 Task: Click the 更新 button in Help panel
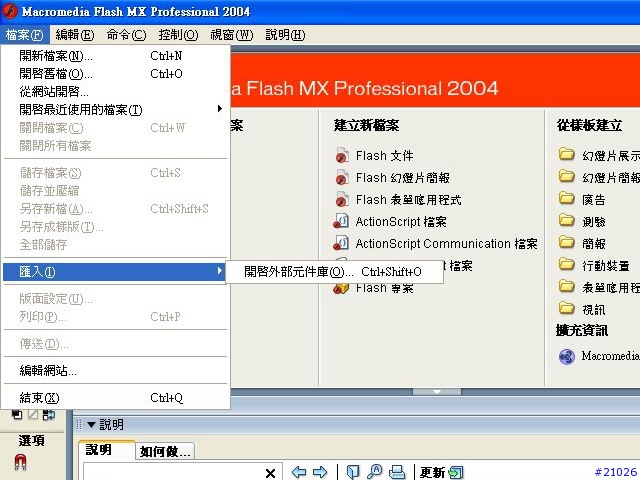point(441,473)
